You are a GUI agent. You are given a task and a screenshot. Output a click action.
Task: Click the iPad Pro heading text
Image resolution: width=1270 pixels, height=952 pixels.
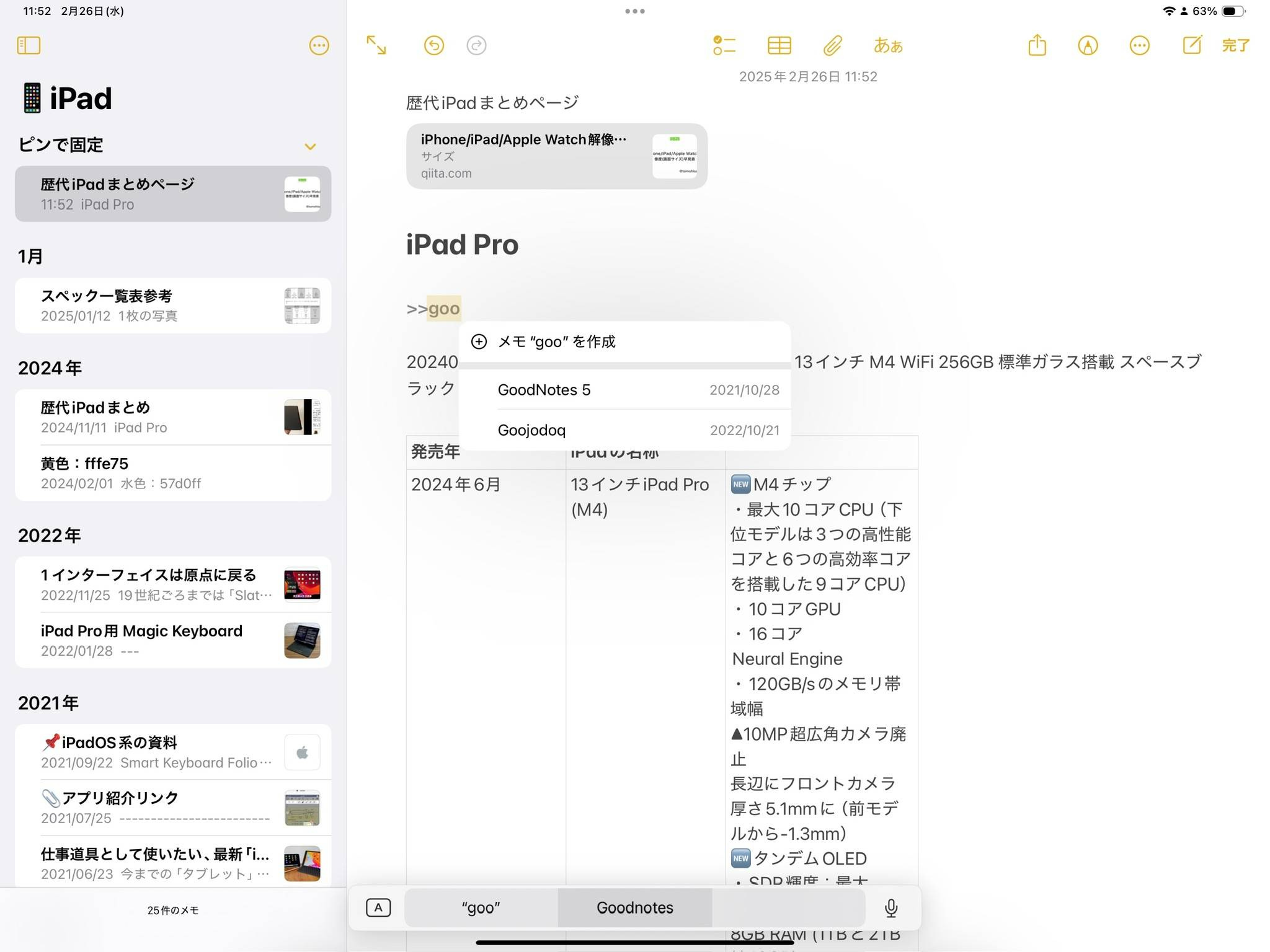coord(462,244)
